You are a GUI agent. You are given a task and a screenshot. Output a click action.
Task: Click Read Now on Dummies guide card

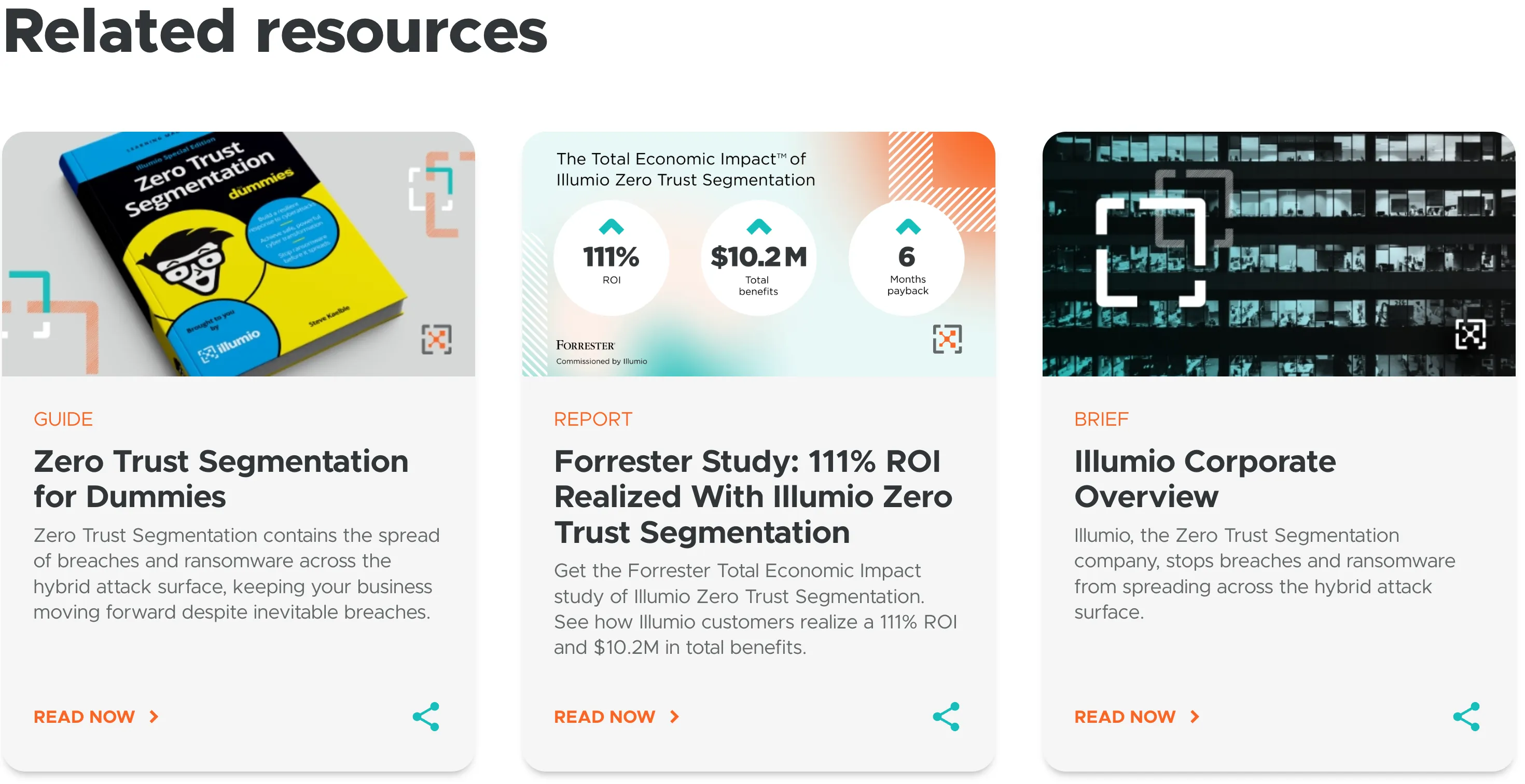[84, 717]
